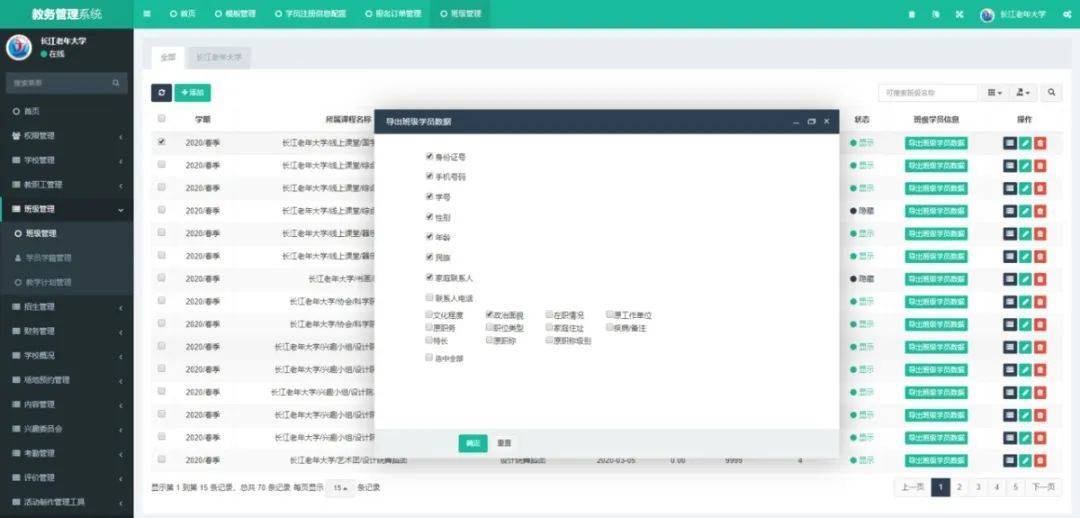Image resolution: width=1080 pixels, height=518 pixels.
Task: Open the export dropdown beside column view button
Action: click(x=1024, y=92)
